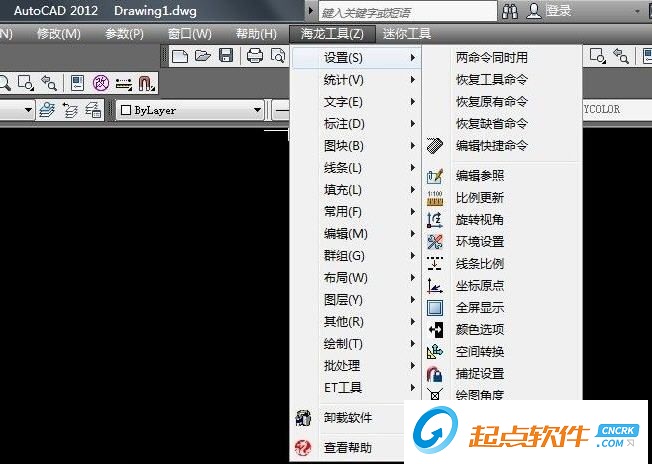Click the Layer States icon next to ByLayer

click(93, 110)
